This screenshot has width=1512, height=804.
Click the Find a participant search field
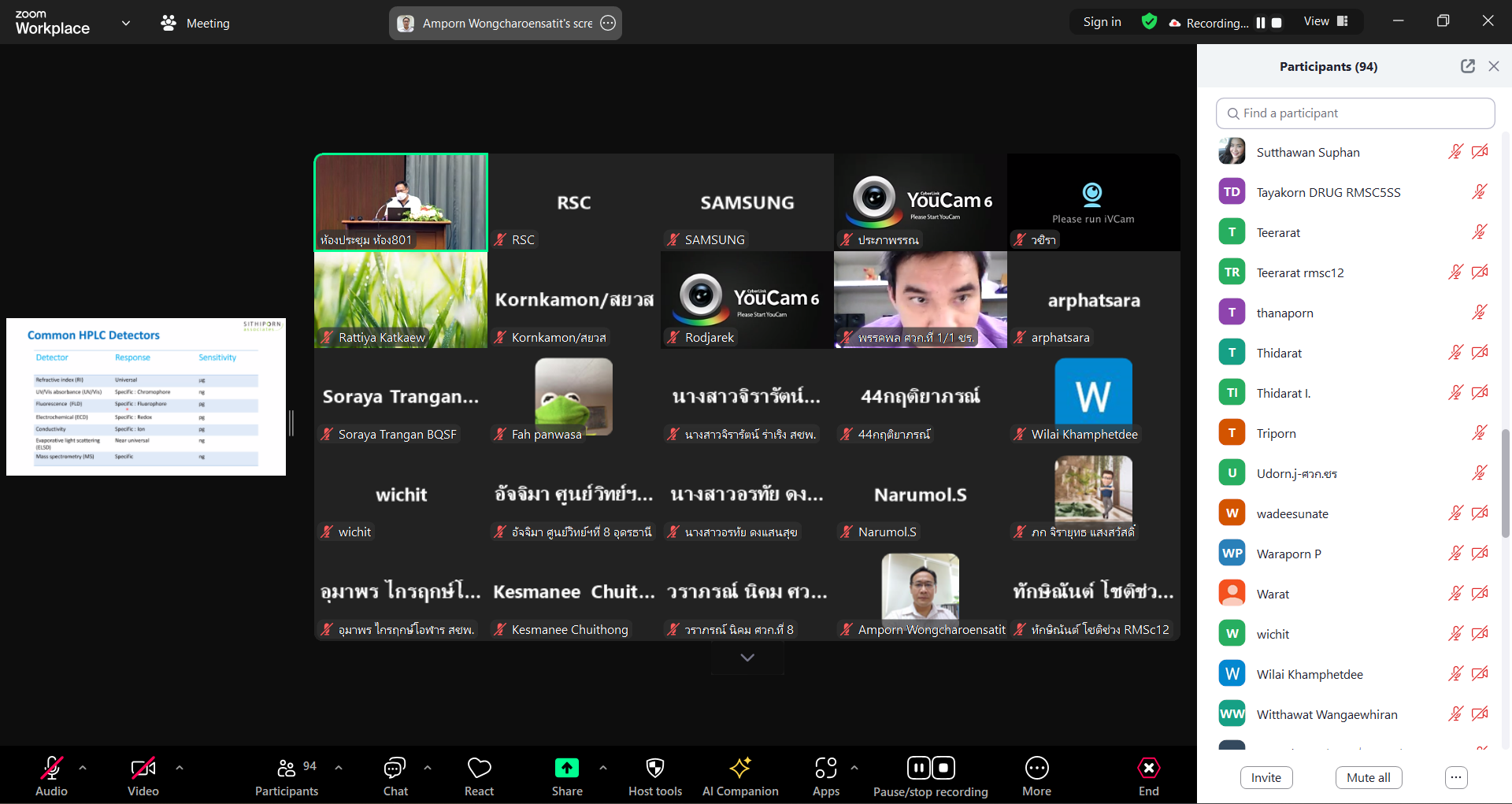pyautogui.click(x=1354, y=113)
